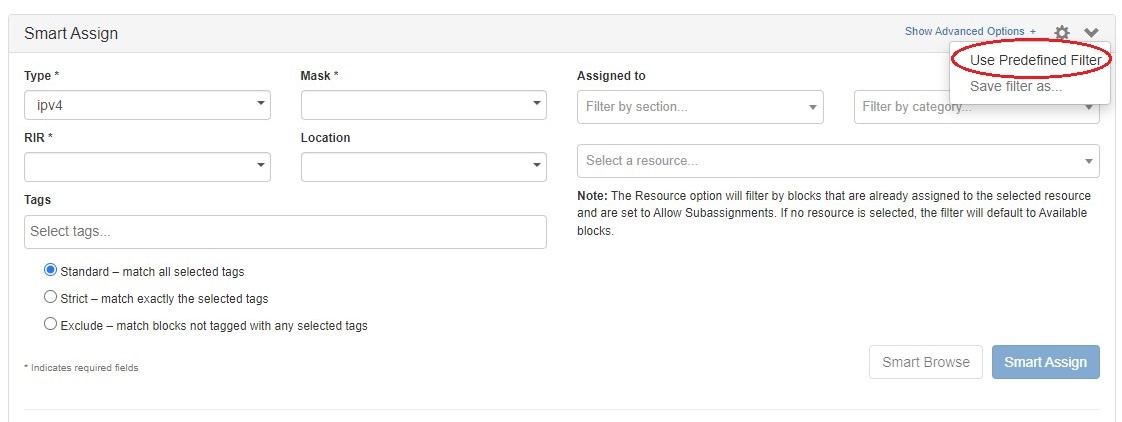Select Strict match exactly the selected tags
Viewport: 1122px width, 422px height.
51,297
